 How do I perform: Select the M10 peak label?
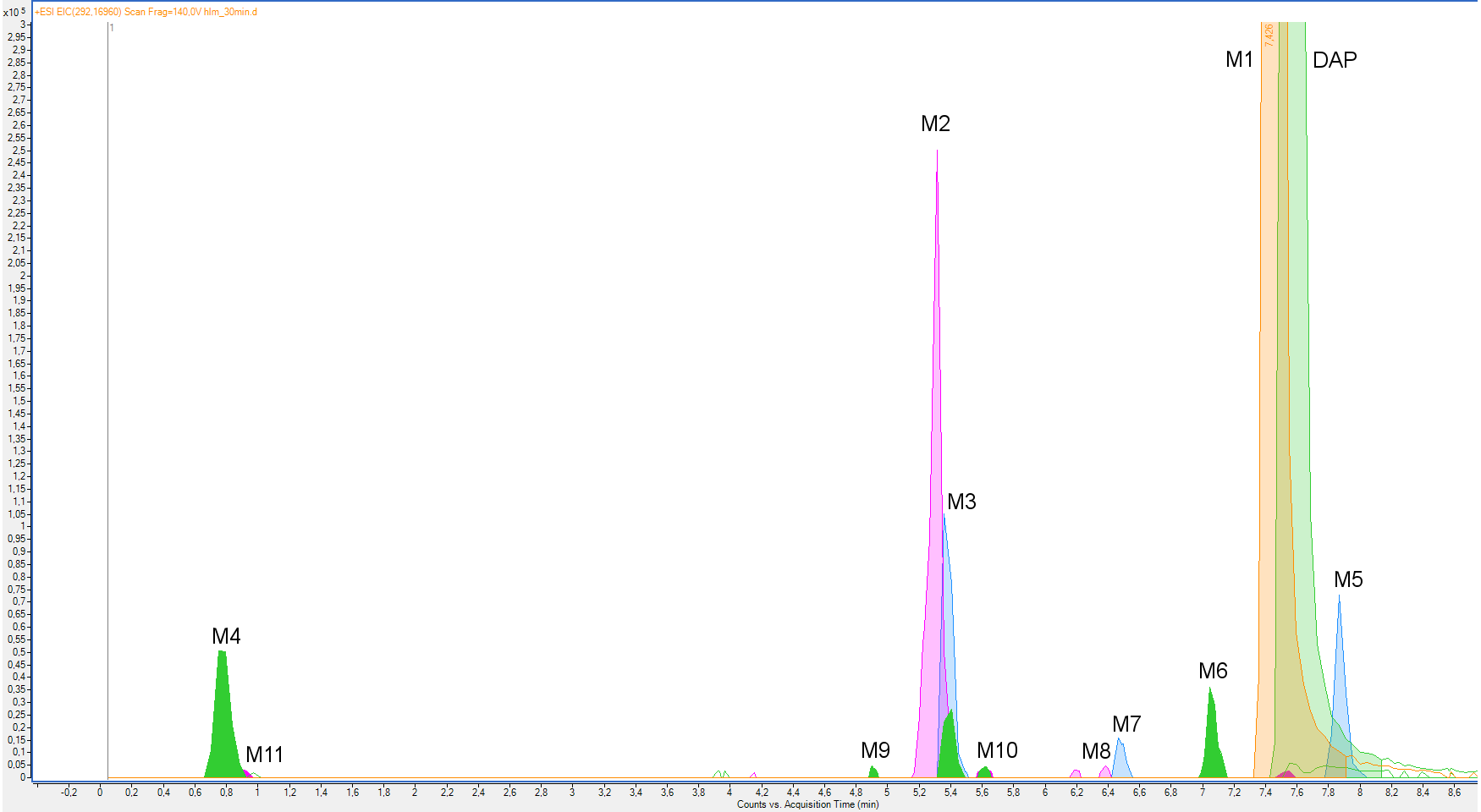[997, 751]
